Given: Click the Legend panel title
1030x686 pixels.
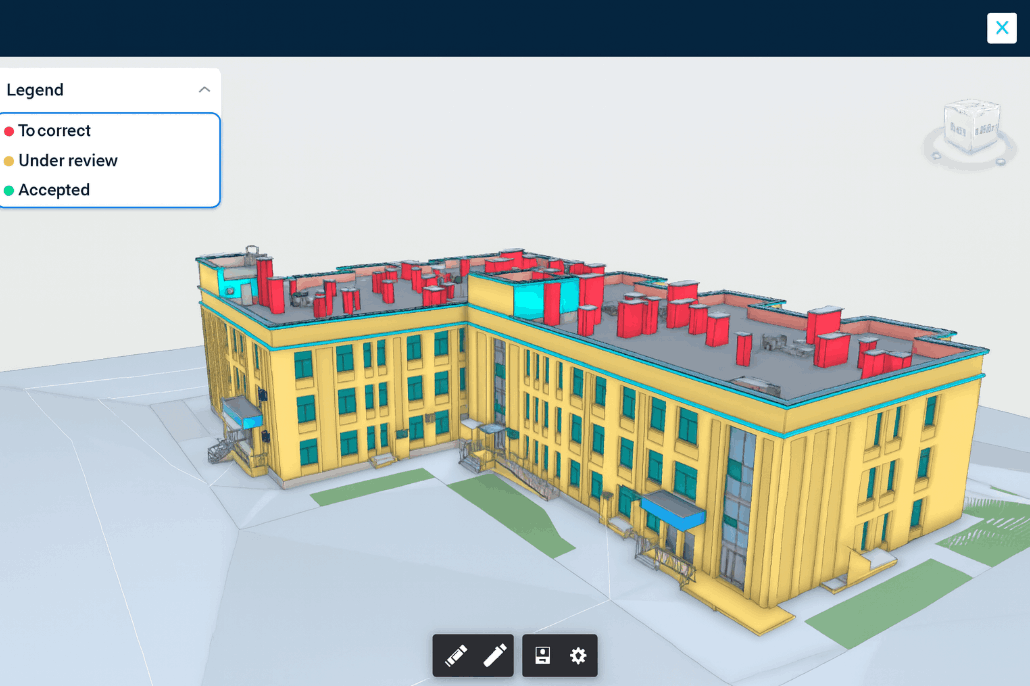Looking at the screenshot, I should click(35, 89).
